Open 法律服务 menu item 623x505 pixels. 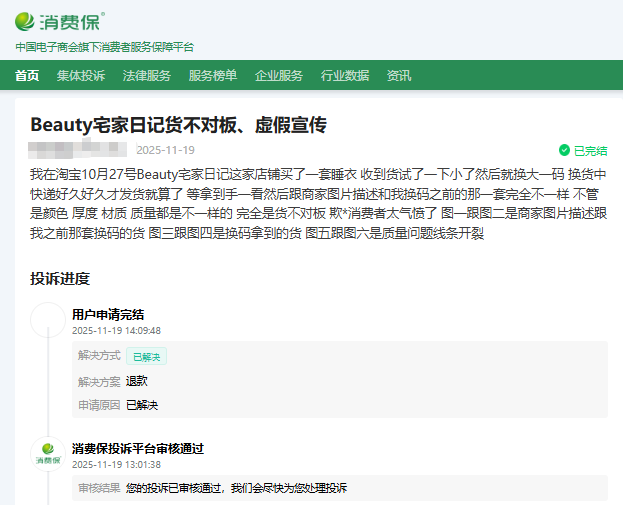tap(147, 75)
